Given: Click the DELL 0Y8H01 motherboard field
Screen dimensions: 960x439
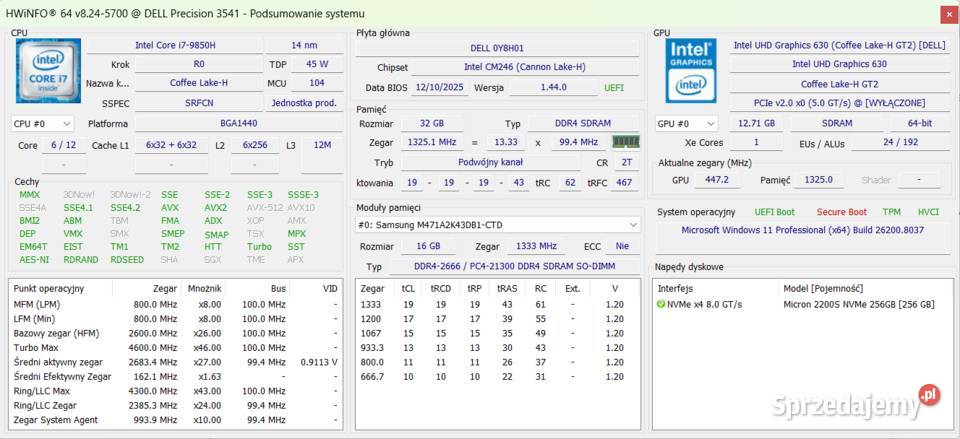Looking at the screenshot, I should (x=497, y=47).
